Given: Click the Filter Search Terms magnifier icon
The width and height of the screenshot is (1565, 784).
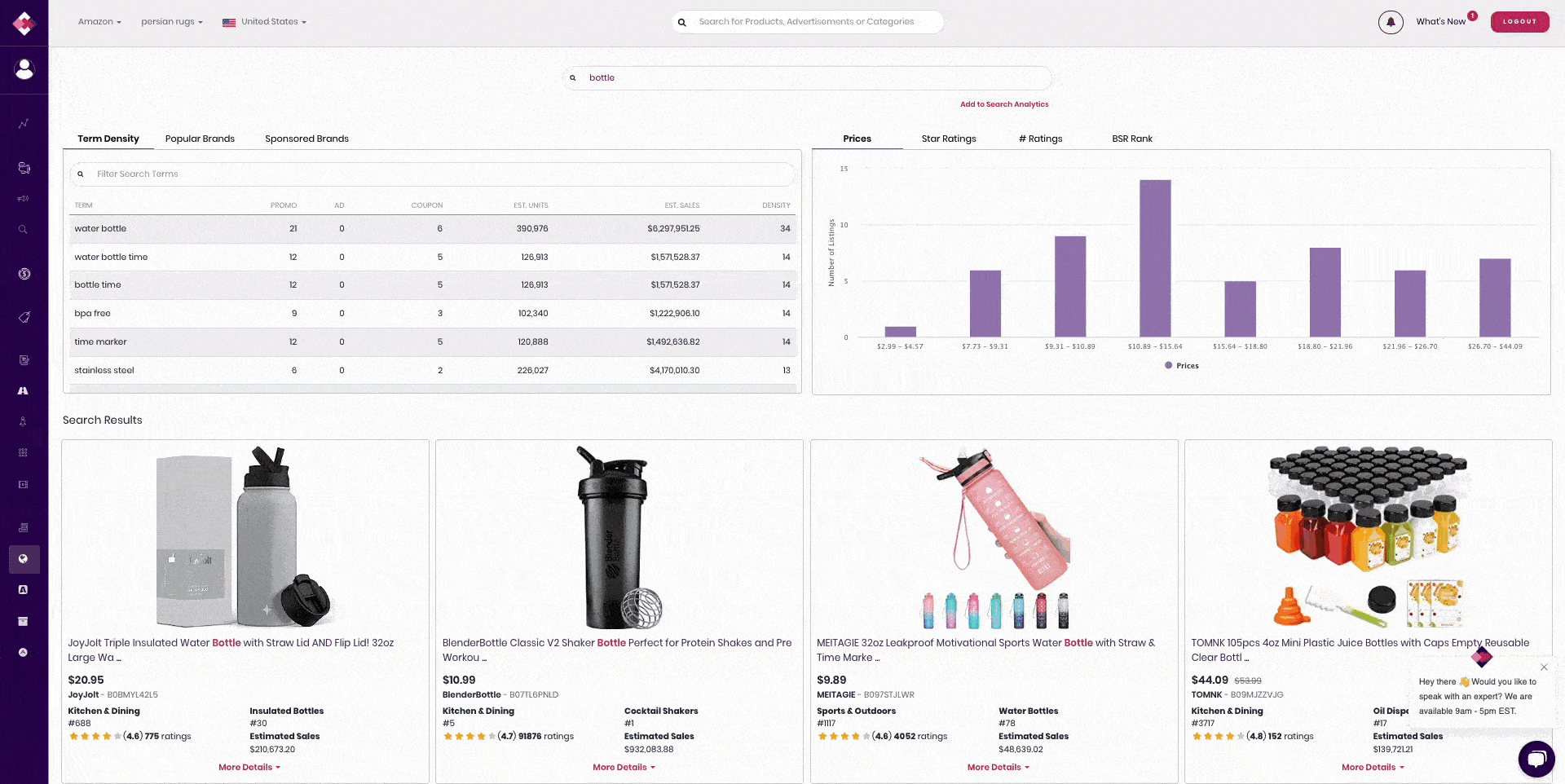Looking at the screenshot, I should [81, 174].
